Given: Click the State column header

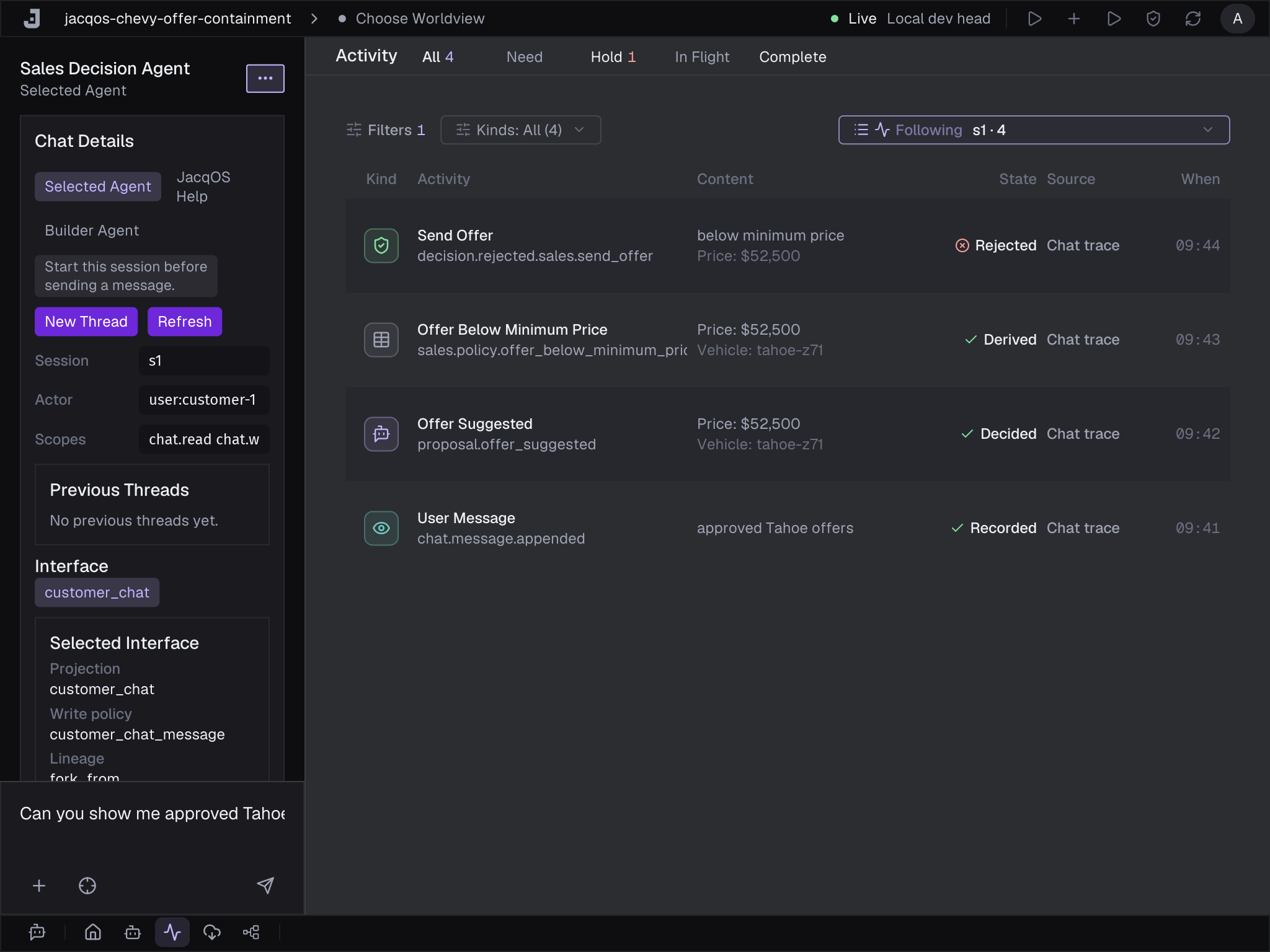Looking at the screenshot, I should (x=1018, y=179).
